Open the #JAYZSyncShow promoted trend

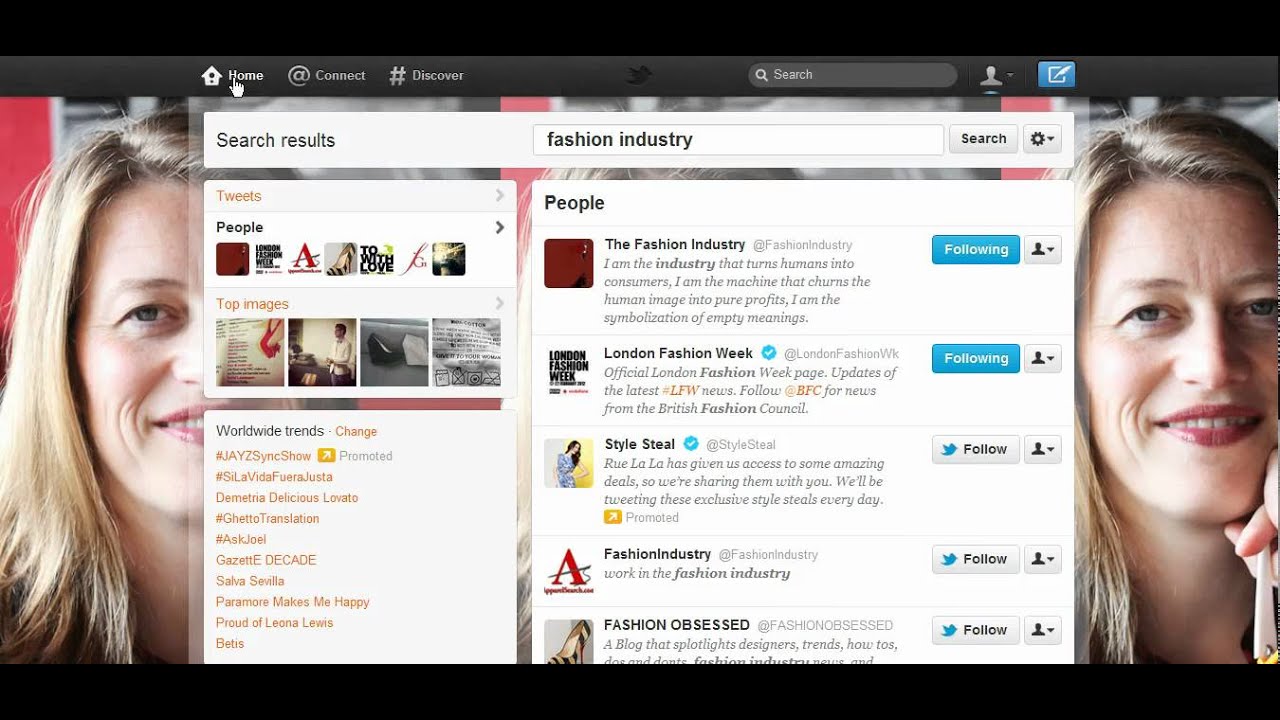pyautogui.click(x=264, y=456)
